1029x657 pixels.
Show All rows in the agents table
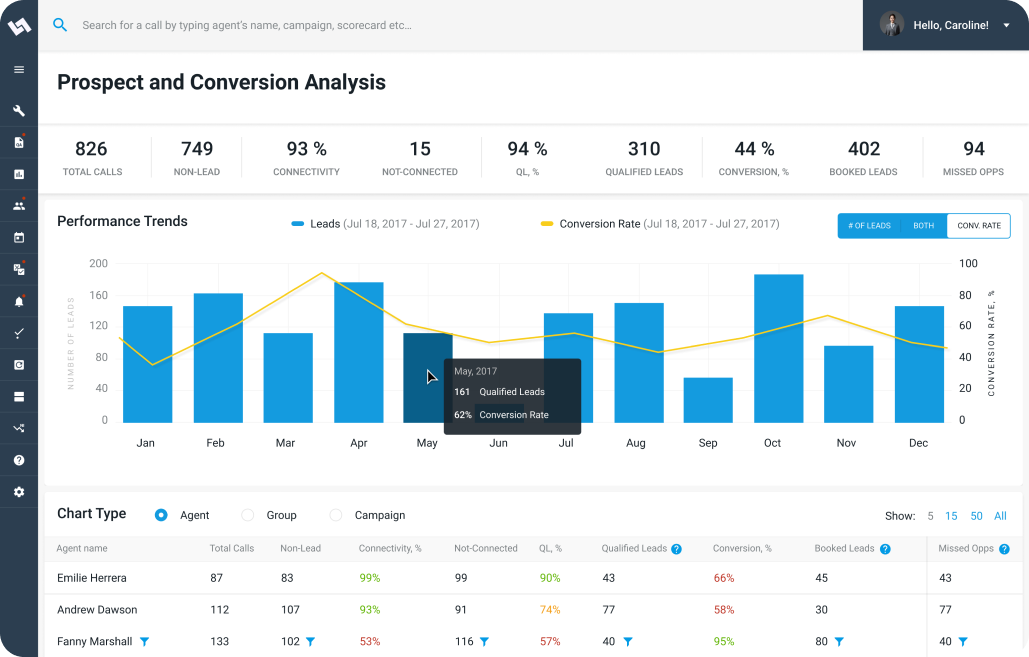[1000, 516]
